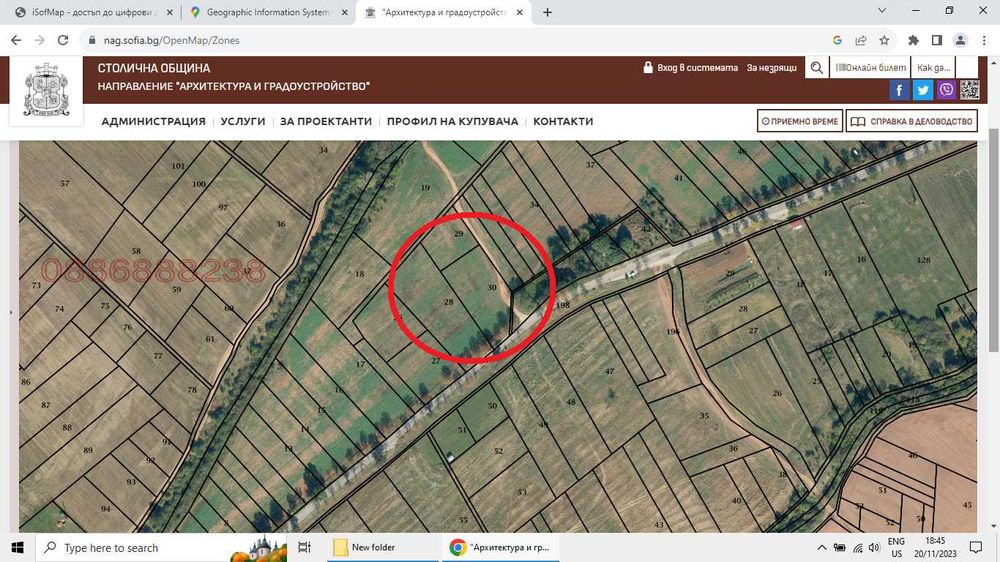Click parcel number 28 inside the circle
Screen dimensions: 1000x562
(x=448, y=302)
